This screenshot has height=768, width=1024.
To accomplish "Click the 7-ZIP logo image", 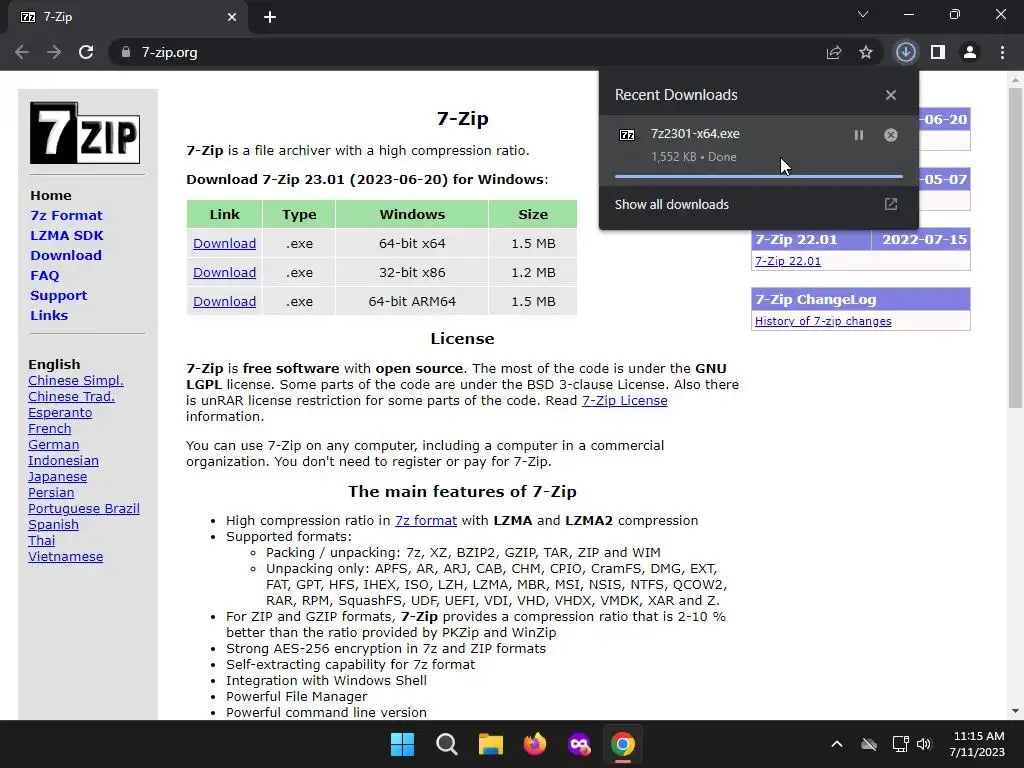I will (x=85, y=133).
